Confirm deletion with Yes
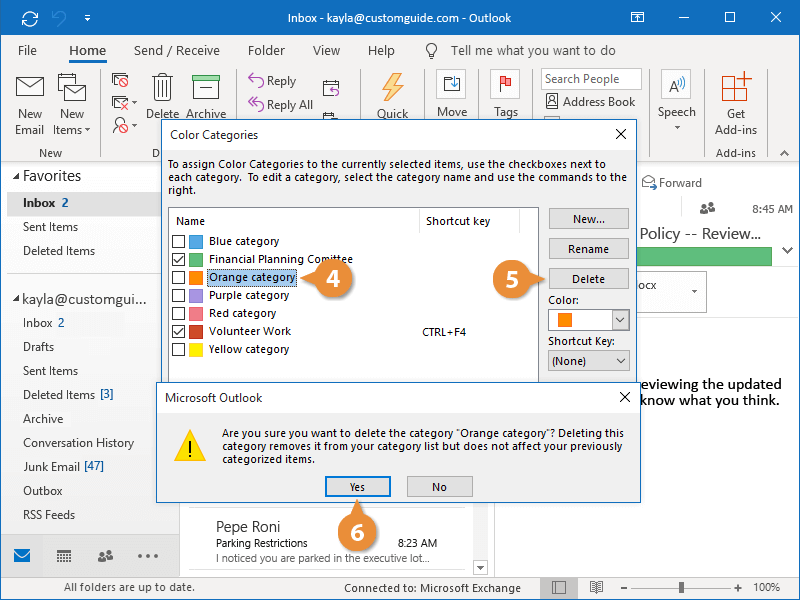800x600 pixels. 358,487
